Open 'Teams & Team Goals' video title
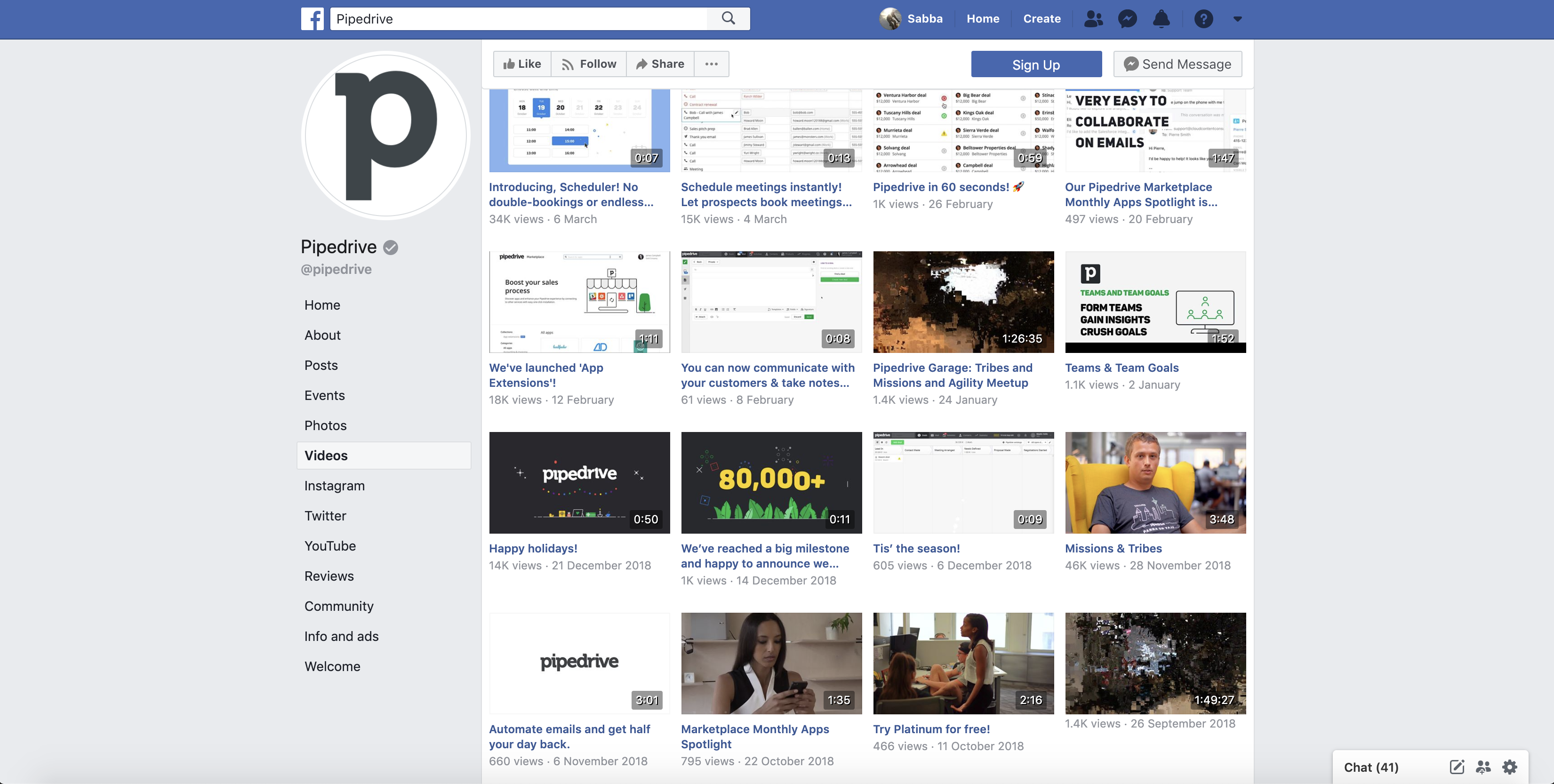 click(x=1121, y=368)
